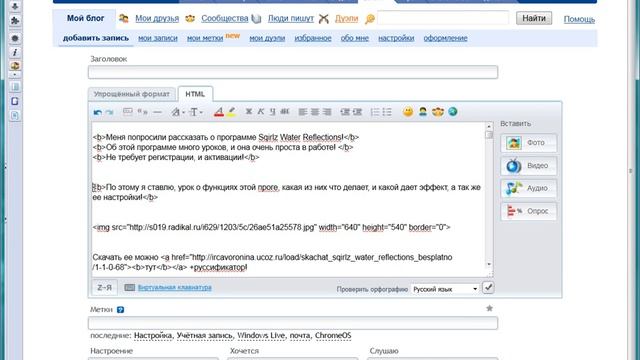Viewport: 640px width, 360px height.
Task: Choose the red text color tool
Action: pyautogui.click(x=219, y=112)
